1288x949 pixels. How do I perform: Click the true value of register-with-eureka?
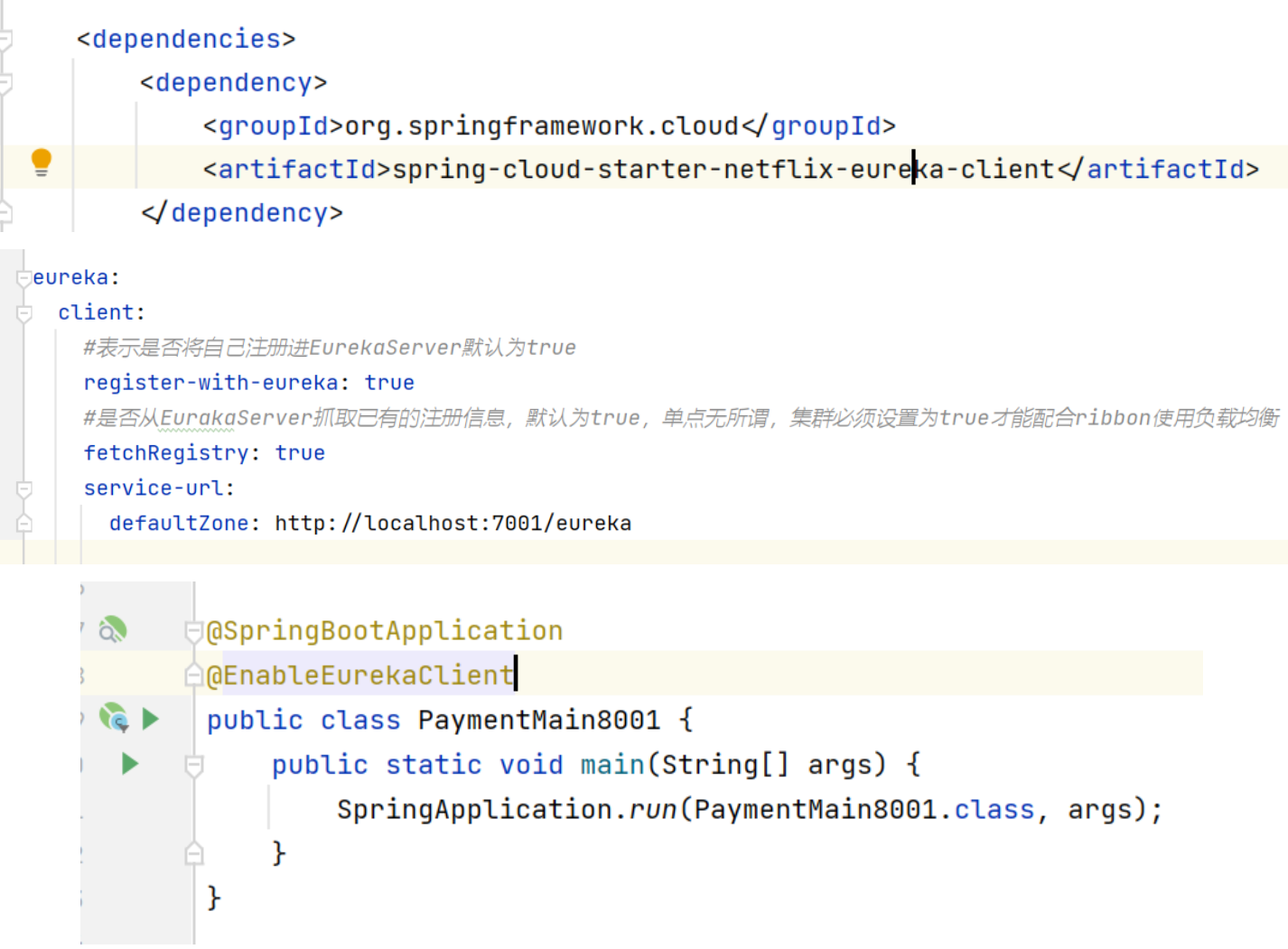pos(389,383)
